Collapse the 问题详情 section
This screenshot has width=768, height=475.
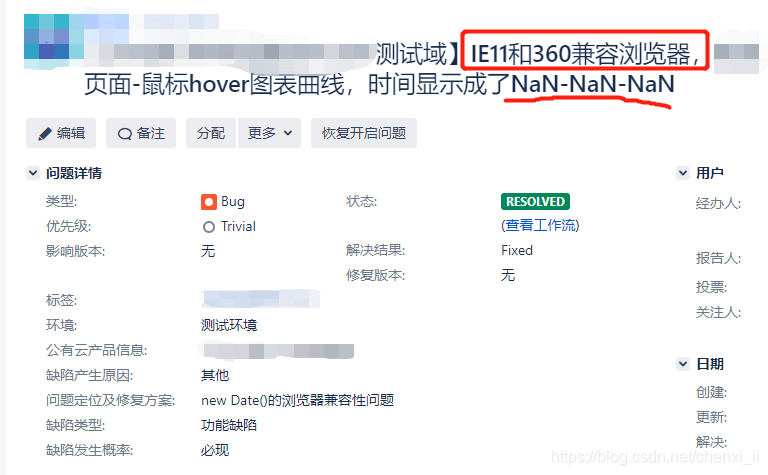[x=33, y=173]
